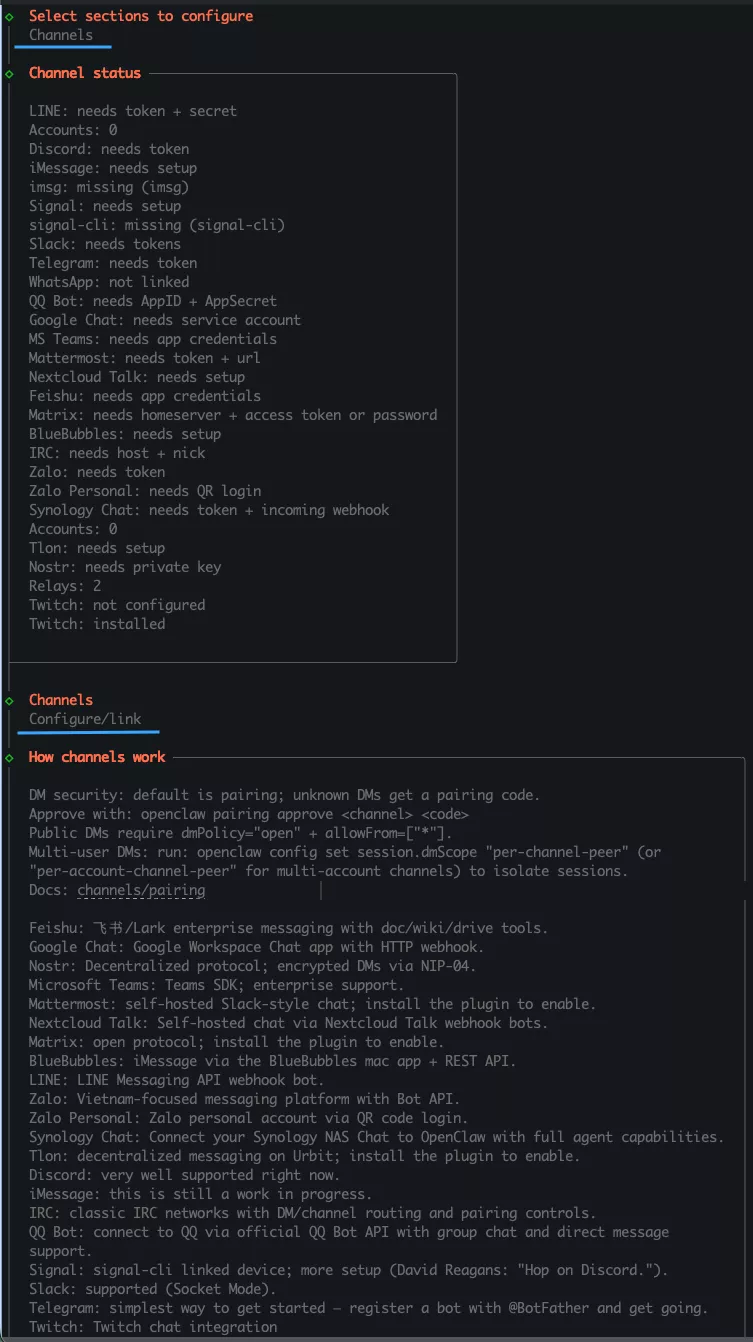753x1342 pixels.
Task: Click the @BotFather mention in Telegram description
Action: (x=573, y=1308)
